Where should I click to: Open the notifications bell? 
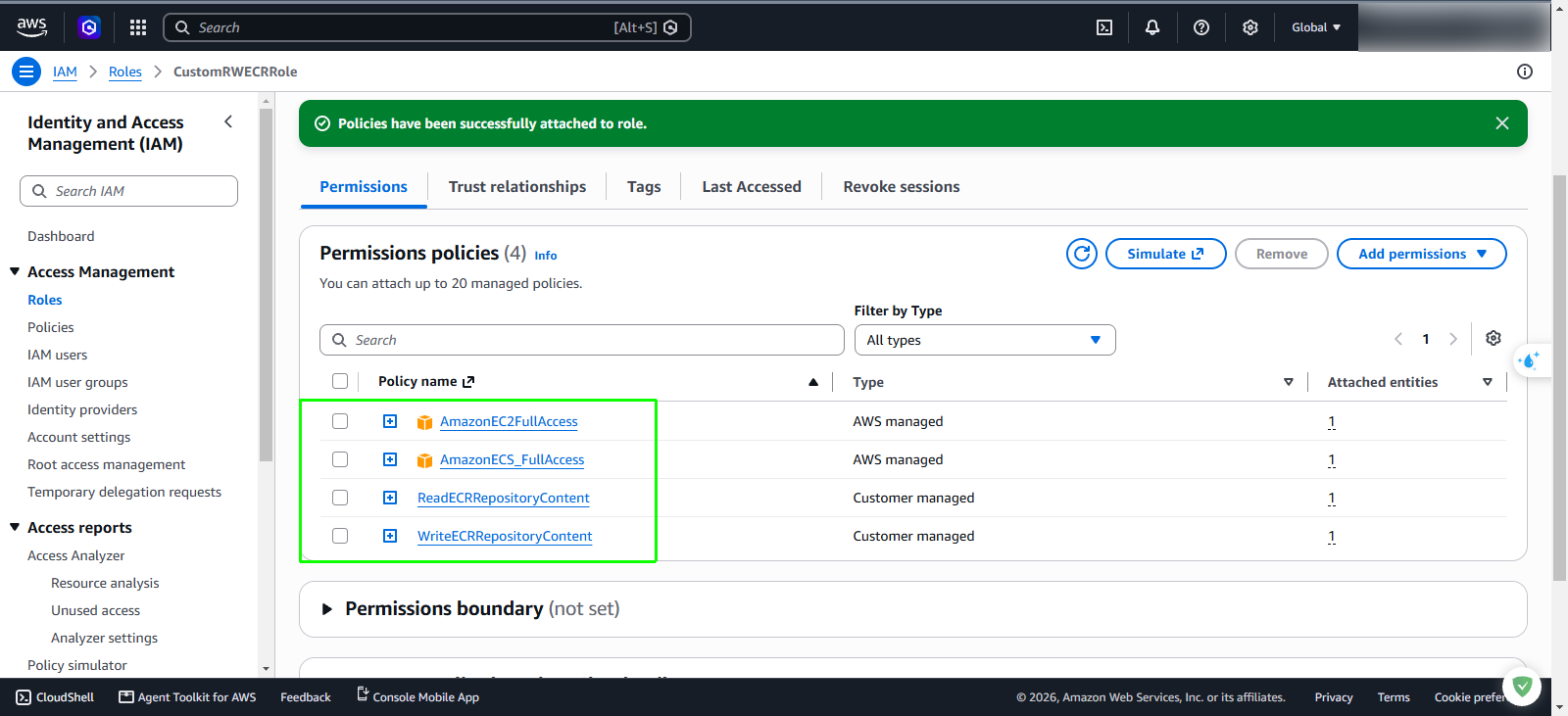point(1152,27)
